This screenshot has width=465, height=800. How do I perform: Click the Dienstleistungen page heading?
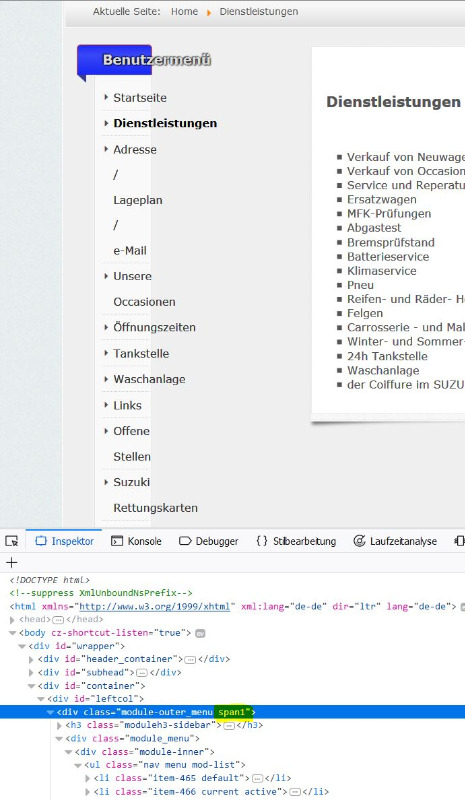pyautogui.click(x=394, y=102)
